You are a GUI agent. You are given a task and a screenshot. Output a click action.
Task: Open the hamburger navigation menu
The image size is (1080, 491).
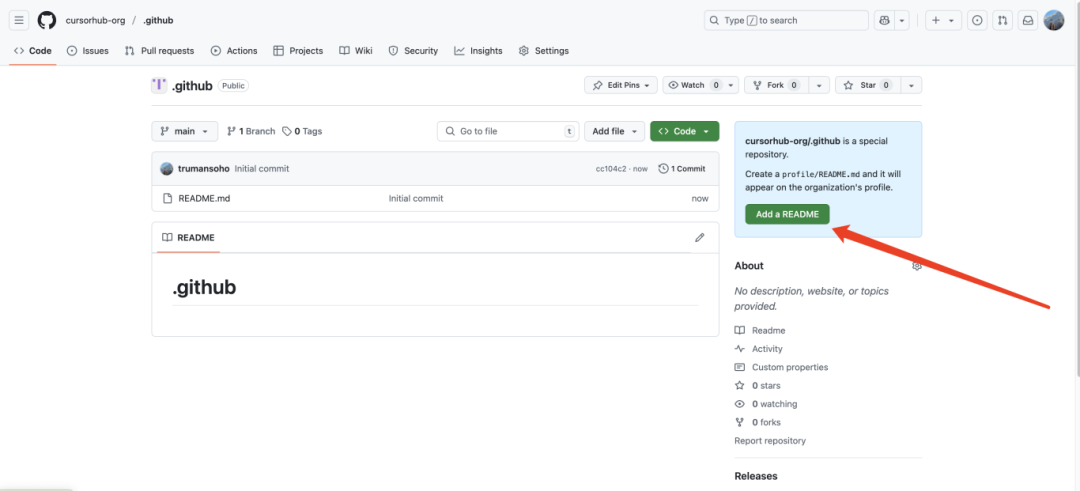point(20,20)
